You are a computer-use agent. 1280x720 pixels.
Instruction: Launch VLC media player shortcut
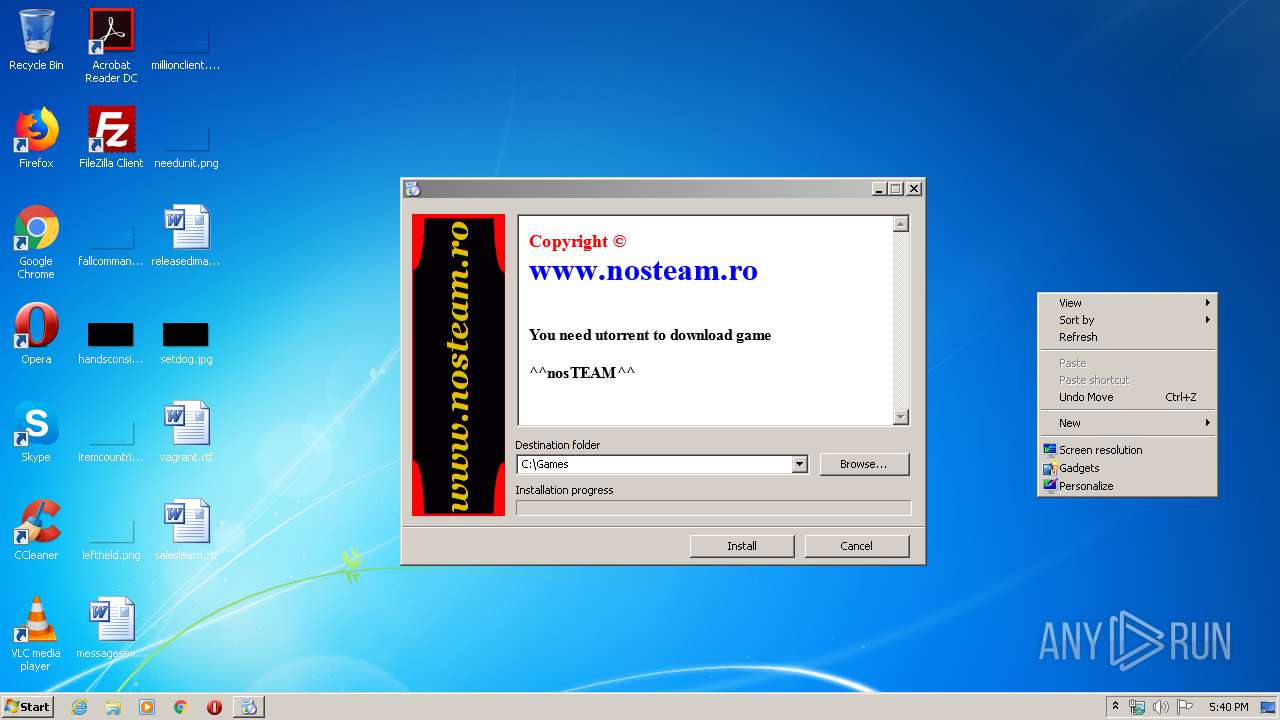[x=36, y=634]
